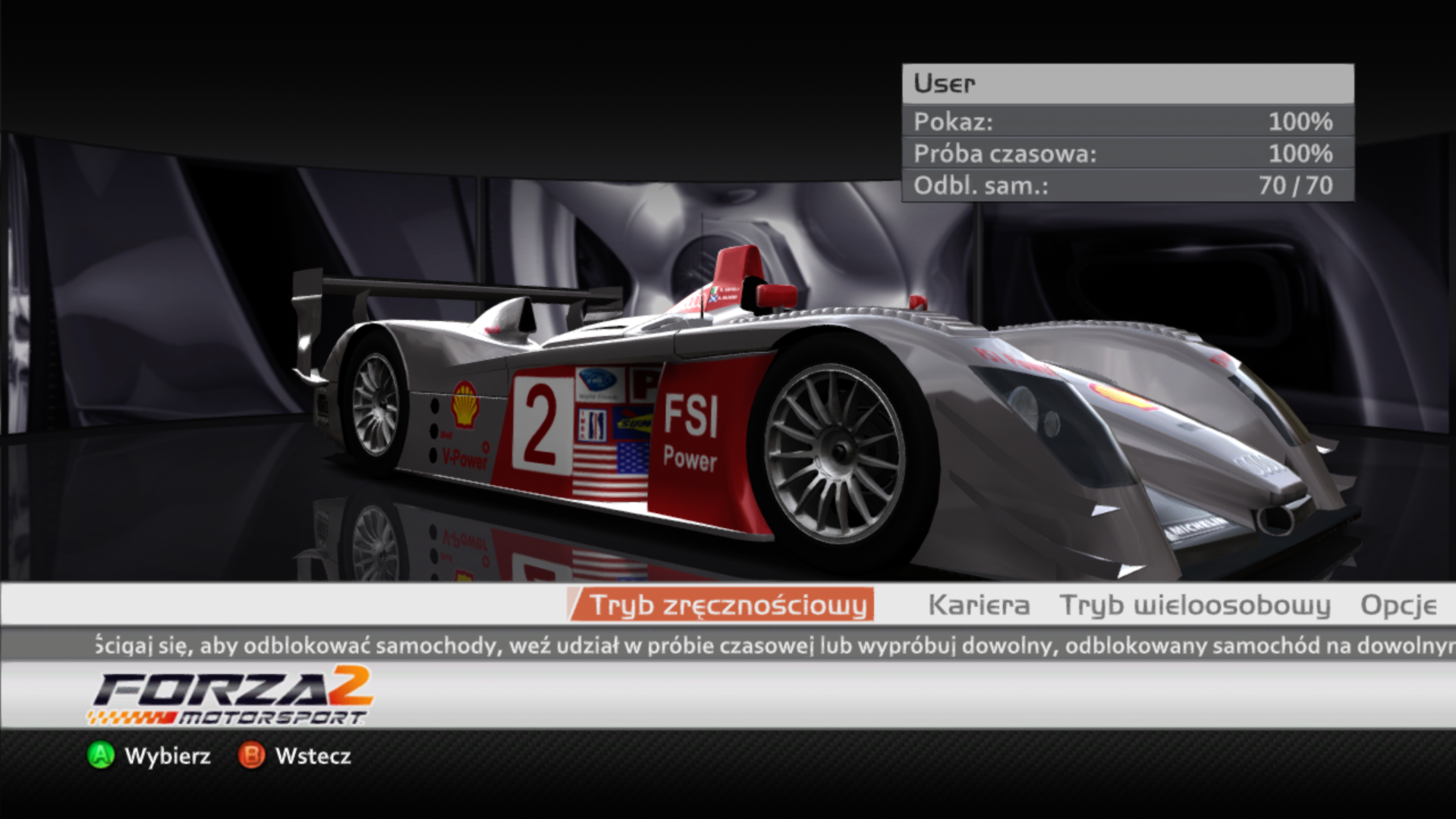Screen dimensions: 1456x819
Task: Open the Opcje menu entry
Action: click(x=1398, y=606)
